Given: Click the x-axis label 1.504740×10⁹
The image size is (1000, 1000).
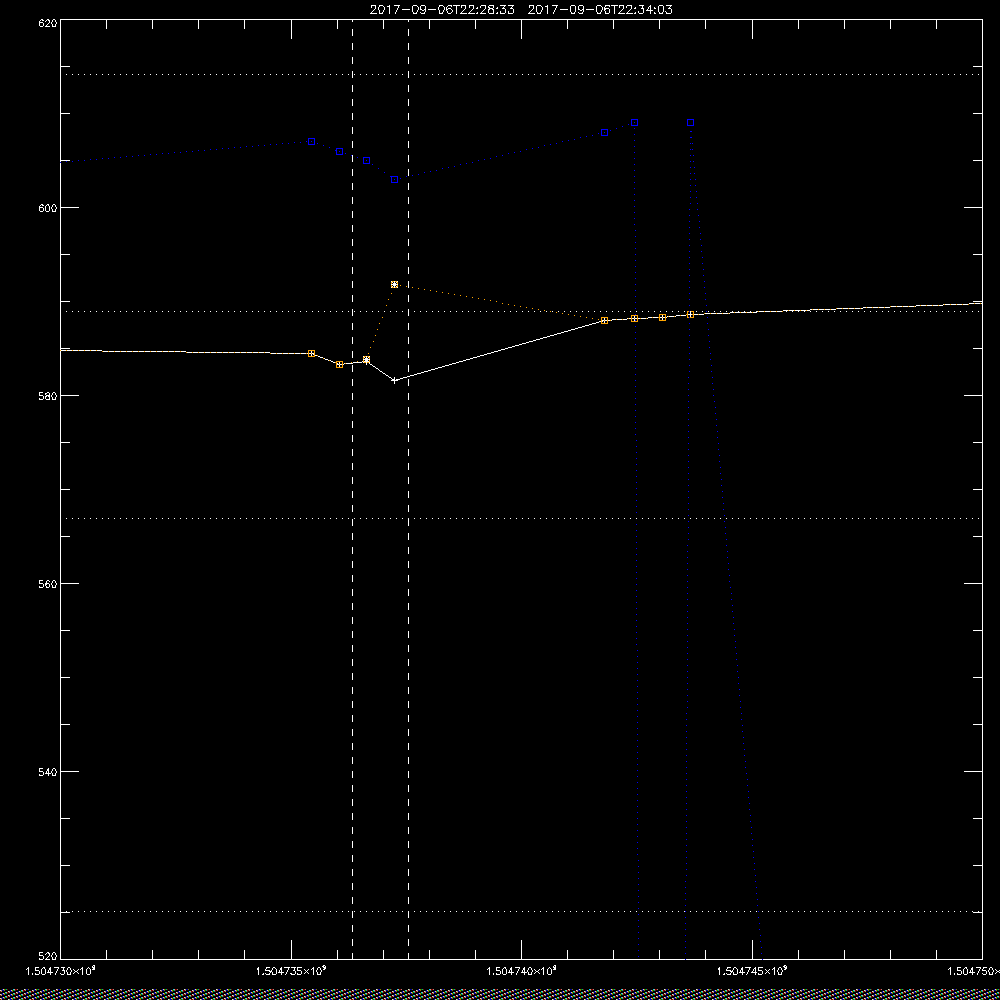Looking at the screenshot, I should click(x=522, y=971).
